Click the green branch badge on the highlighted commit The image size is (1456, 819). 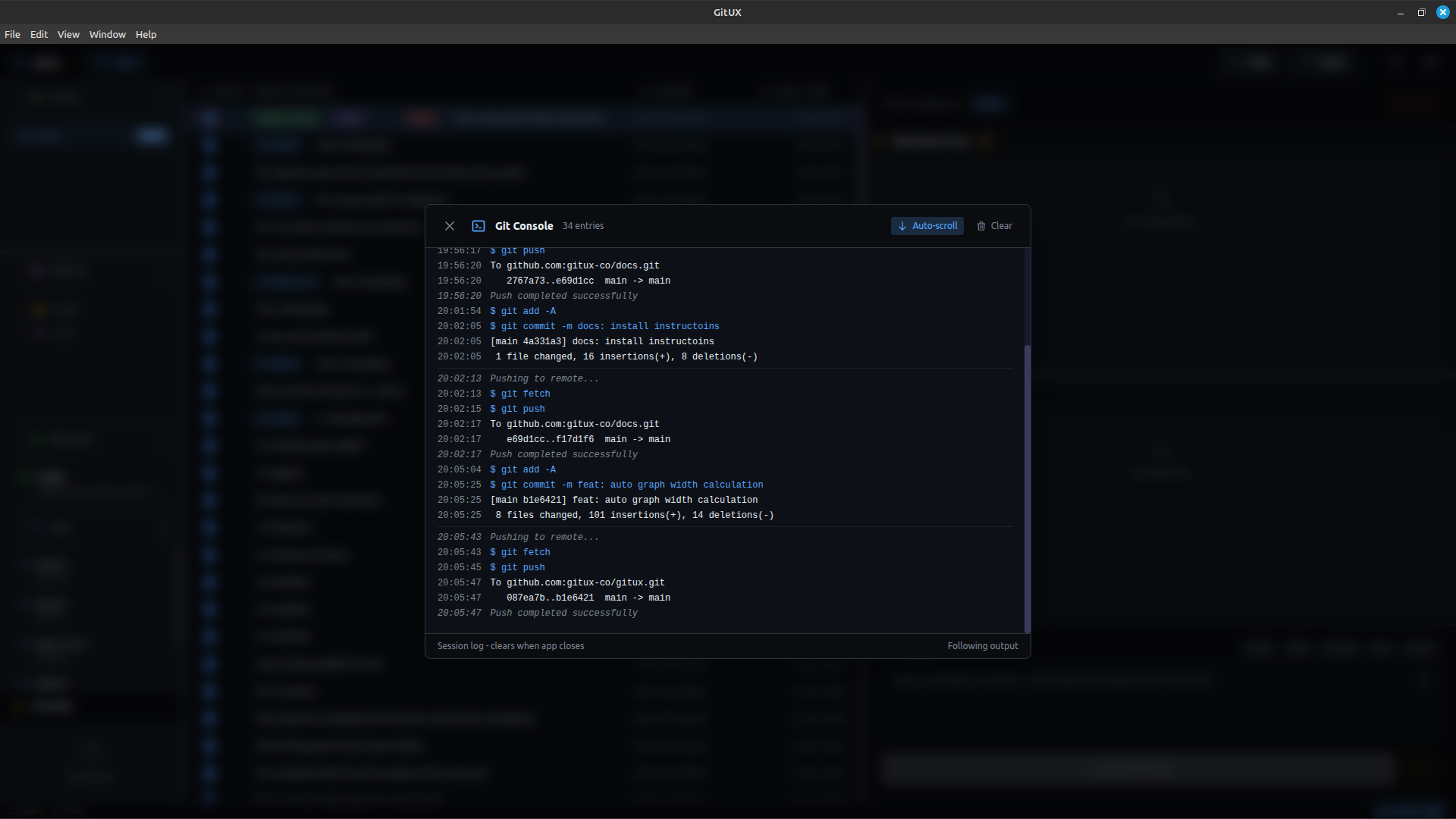point(287,118)
